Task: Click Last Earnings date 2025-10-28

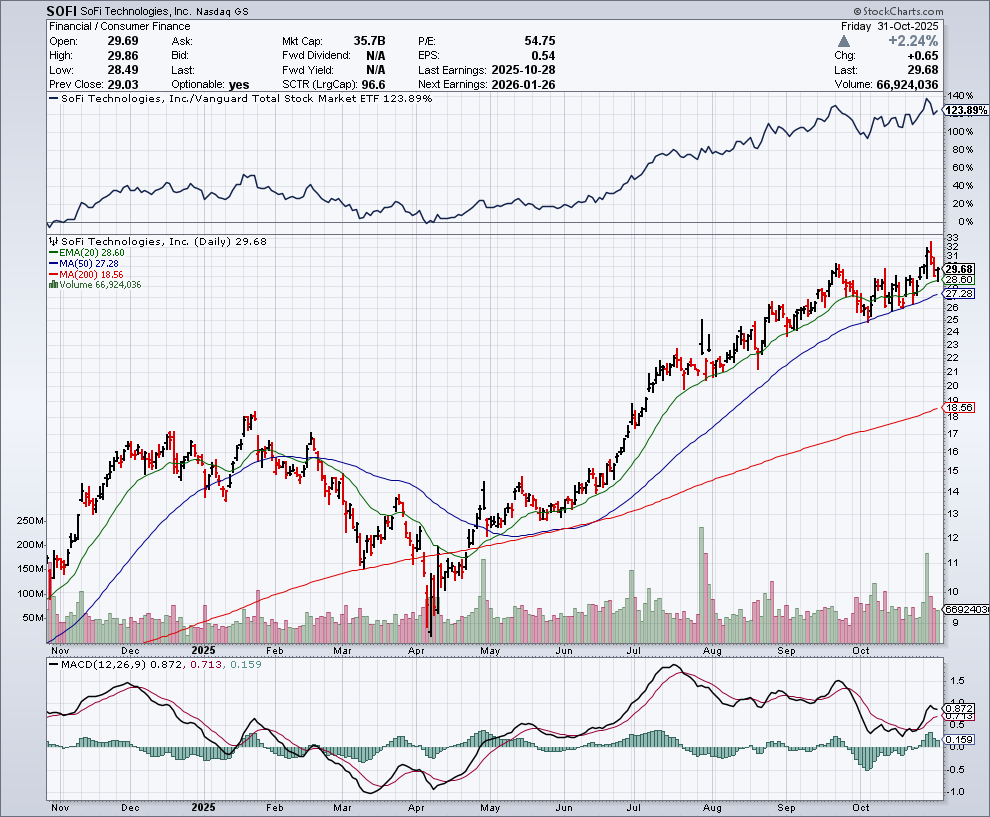Action: (x=523, y=70)
